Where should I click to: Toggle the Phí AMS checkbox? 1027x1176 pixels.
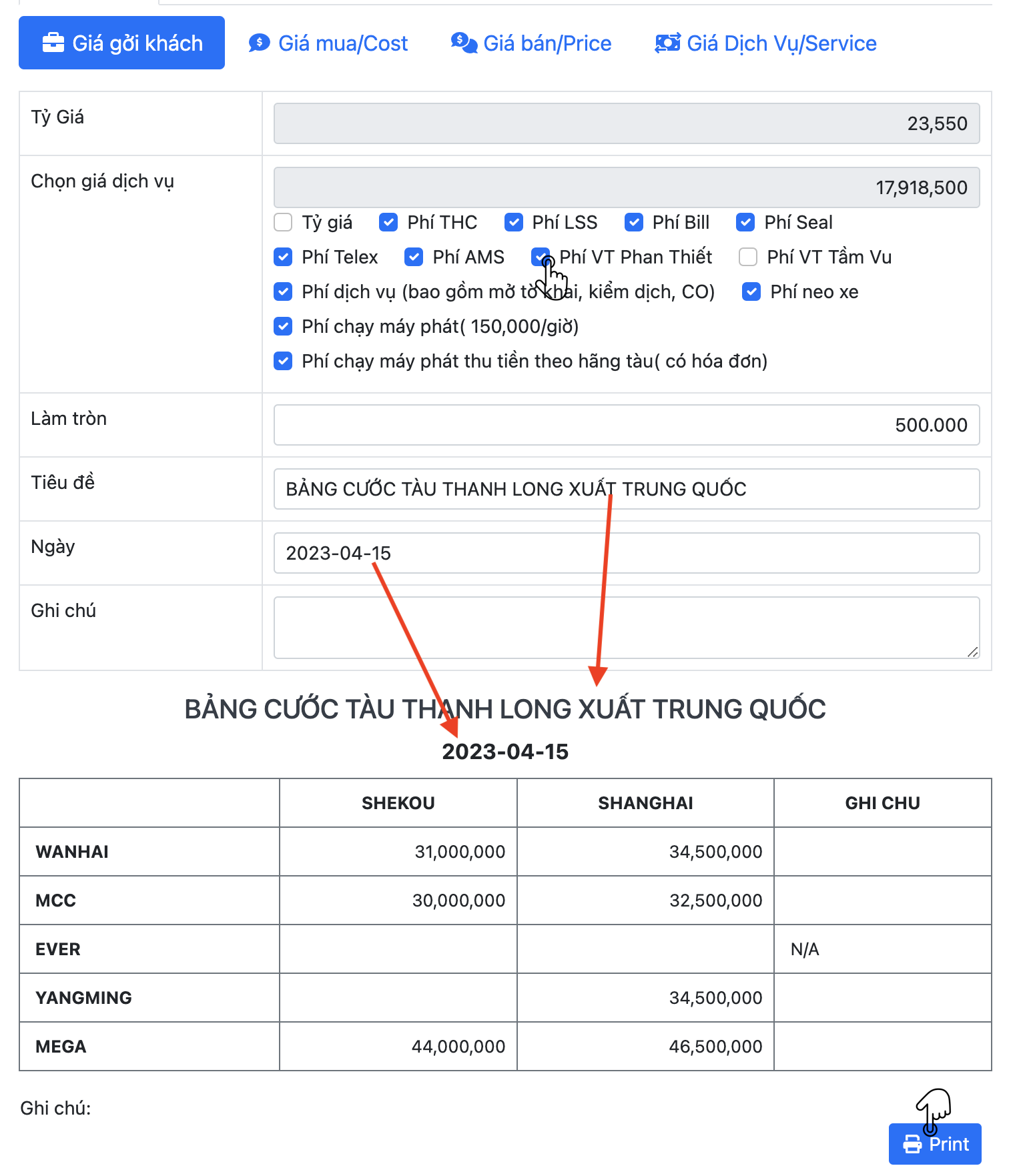414,257
